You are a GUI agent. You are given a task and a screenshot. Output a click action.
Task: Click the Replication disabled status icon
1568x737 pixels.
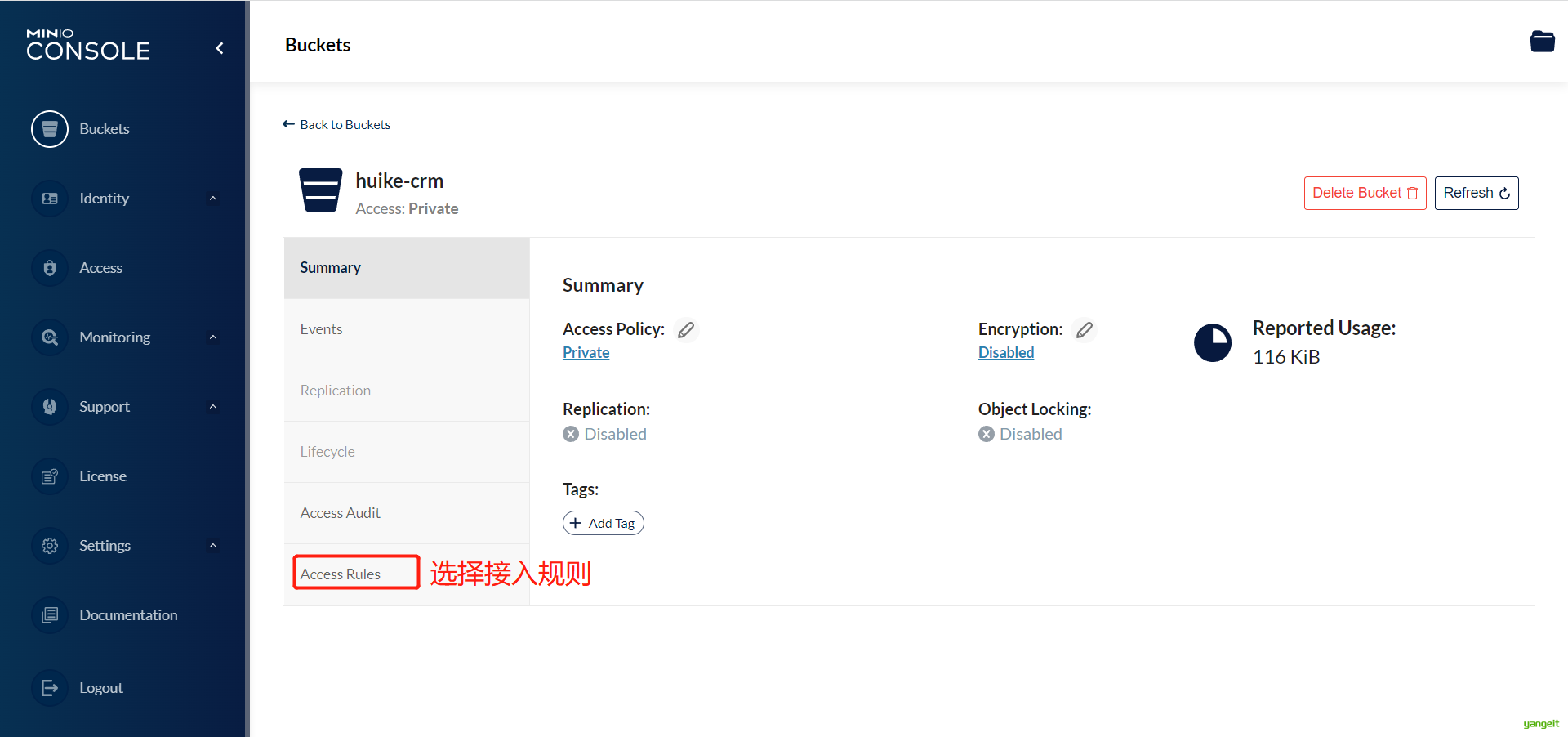571,434
